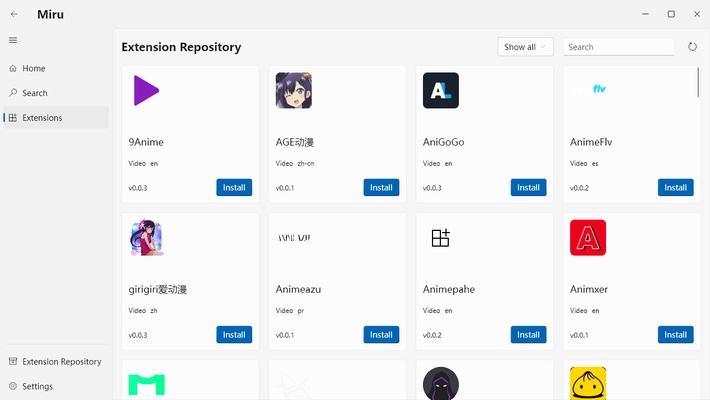Click the red Animxer logo

pos(587,238)
